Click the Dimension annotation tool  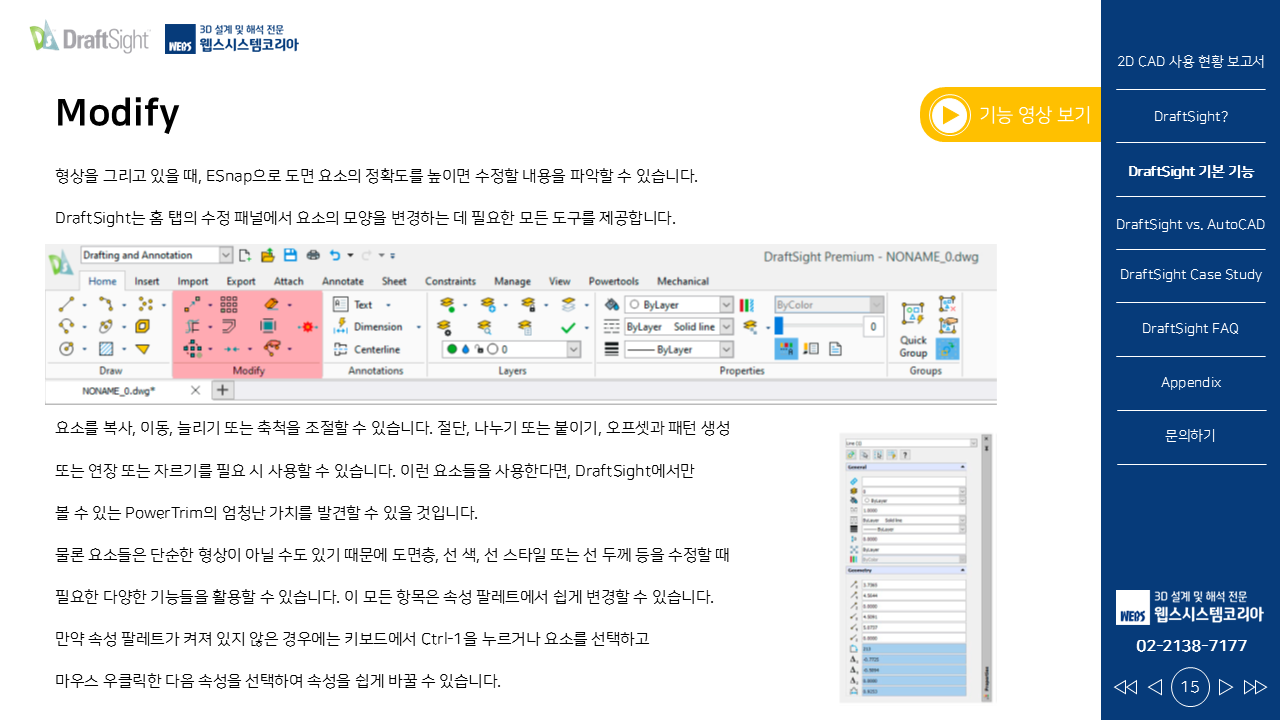coord(367,326)
